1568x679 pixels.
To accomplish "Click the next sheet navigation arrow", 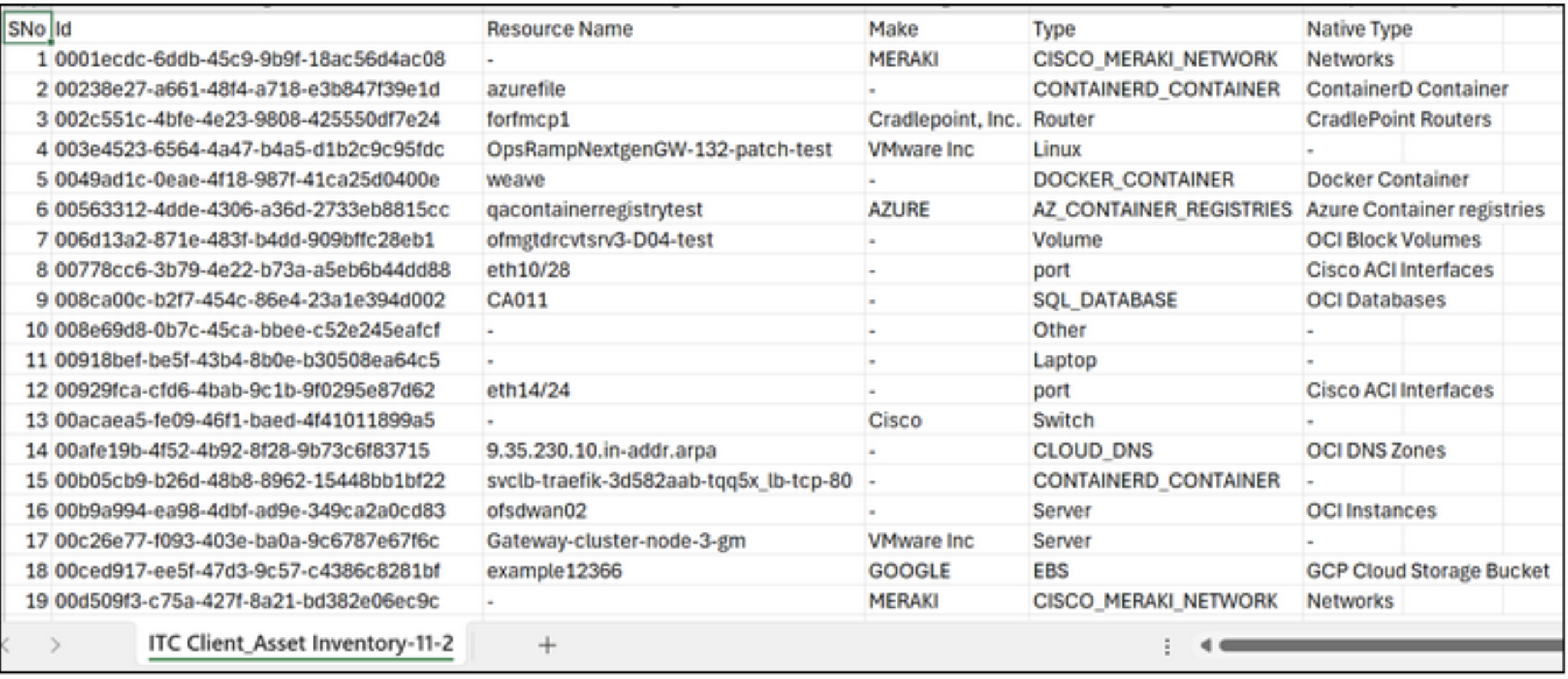I will (55, 645).
